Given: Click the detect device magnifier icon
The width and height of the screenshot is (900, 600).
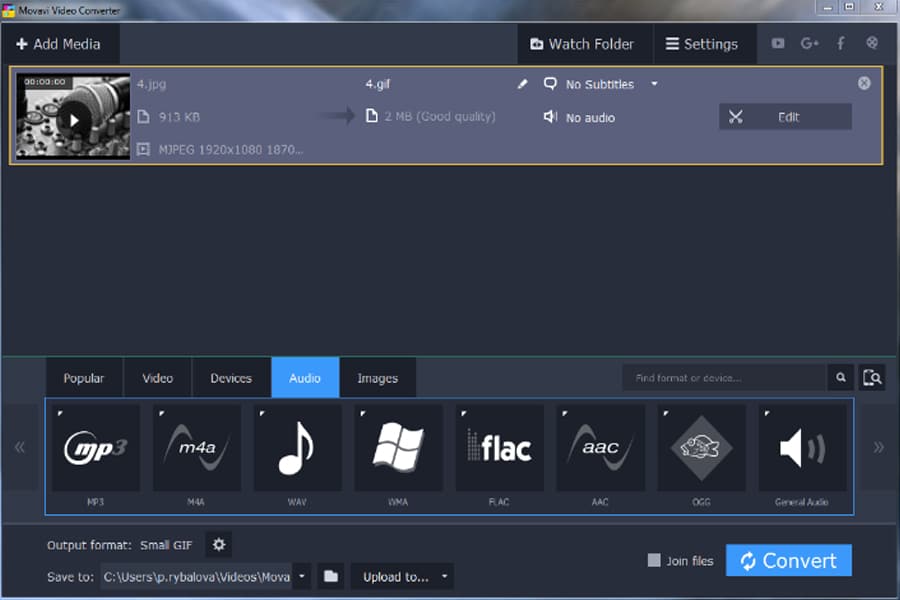Looking at the screenshot, I should point(872,377).
